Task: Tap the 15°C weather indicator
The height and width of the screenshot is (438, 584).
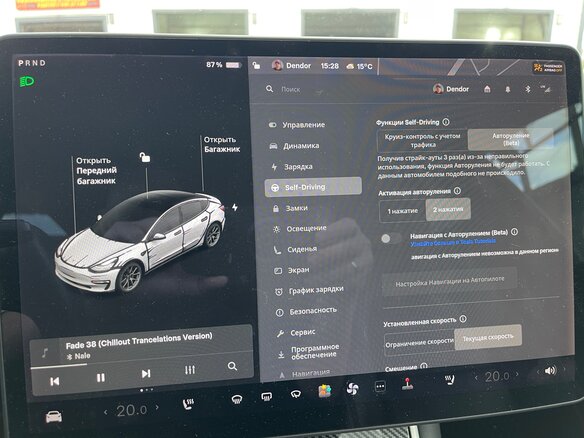Action: (x=359, y=66)
